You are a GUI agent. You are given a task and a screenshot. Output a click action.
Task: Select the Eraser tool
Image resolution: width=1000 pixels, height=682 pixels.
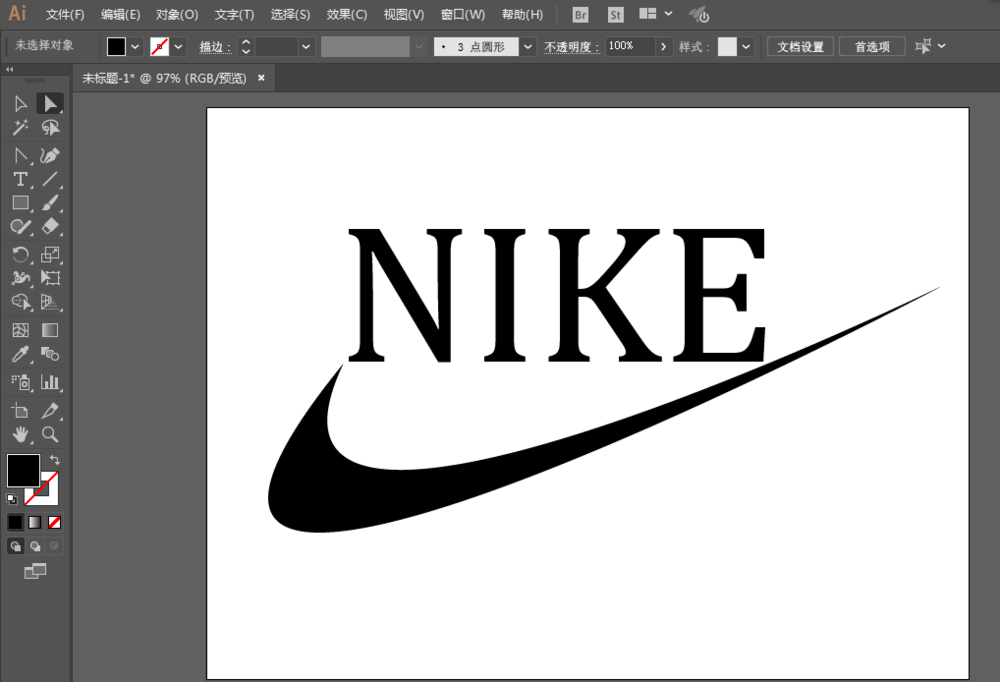pyautogui.click(x=50, y=226)
